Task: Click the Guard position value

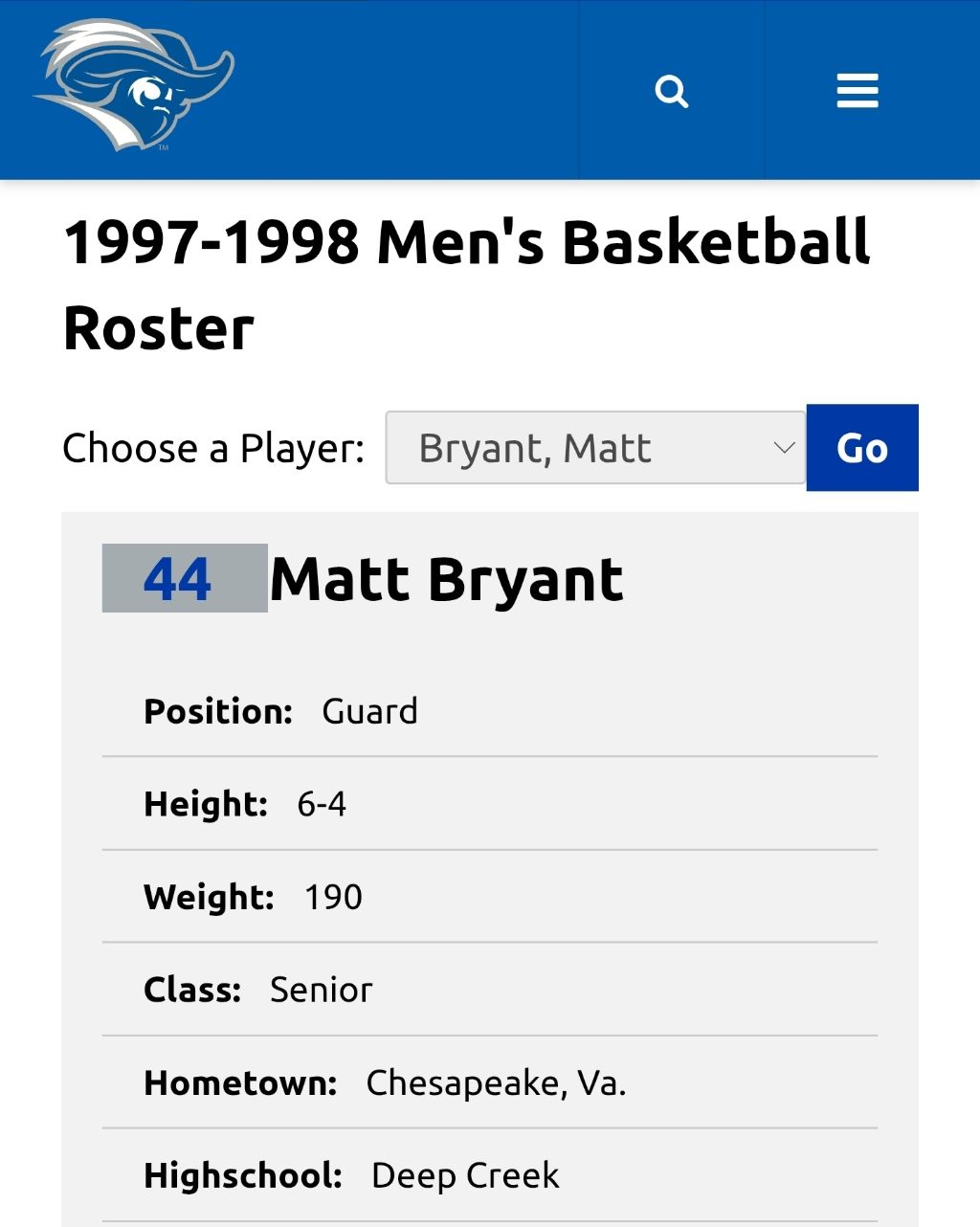Action: (x=369, y=711)
